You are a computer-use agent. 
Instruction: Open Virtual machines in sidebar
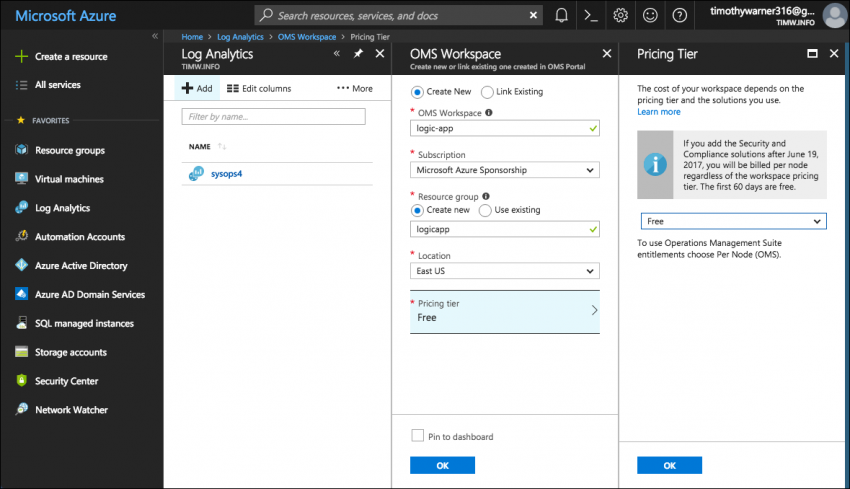[69, 179]
